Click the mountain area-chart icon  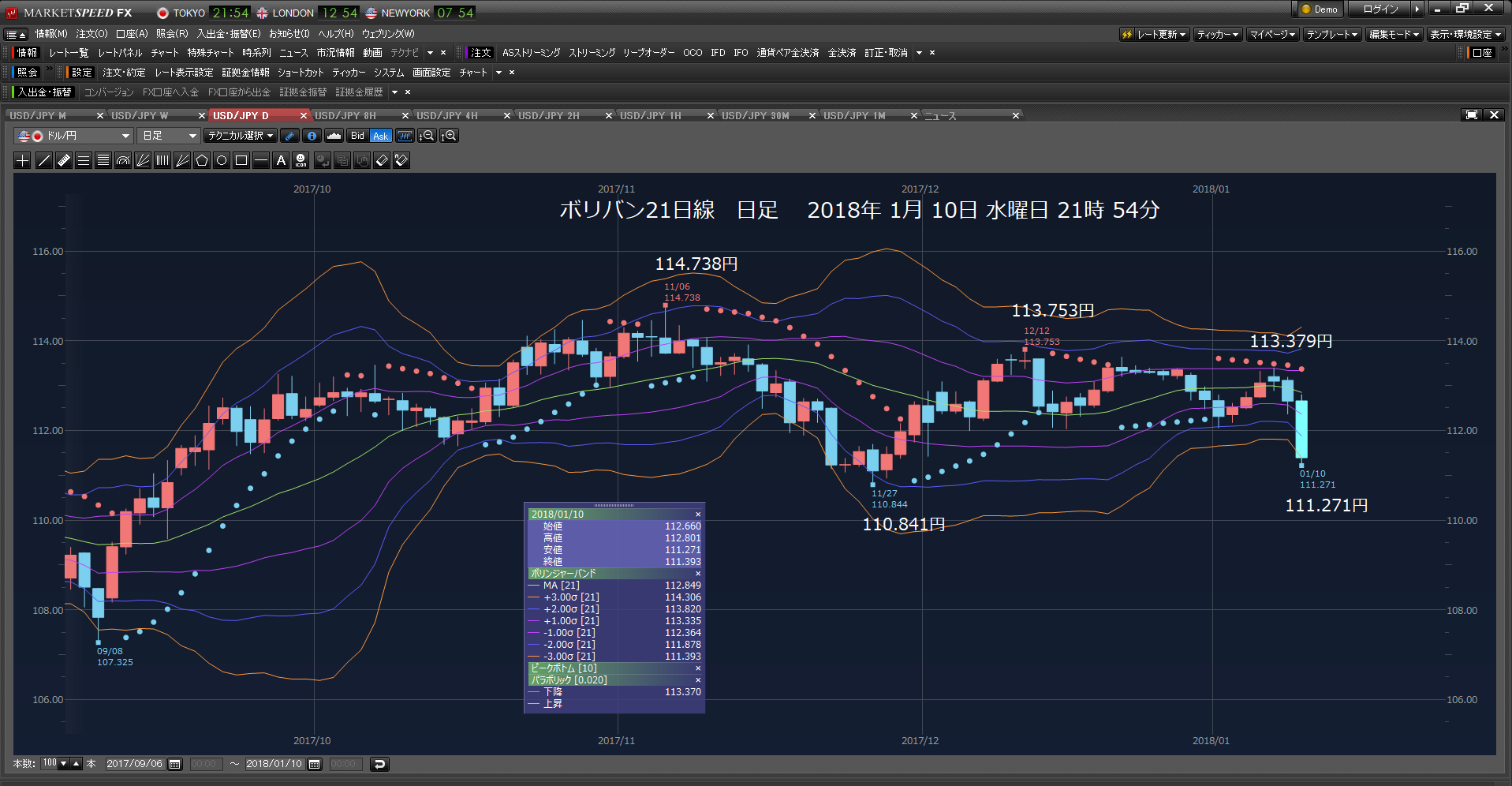point(334,136)
